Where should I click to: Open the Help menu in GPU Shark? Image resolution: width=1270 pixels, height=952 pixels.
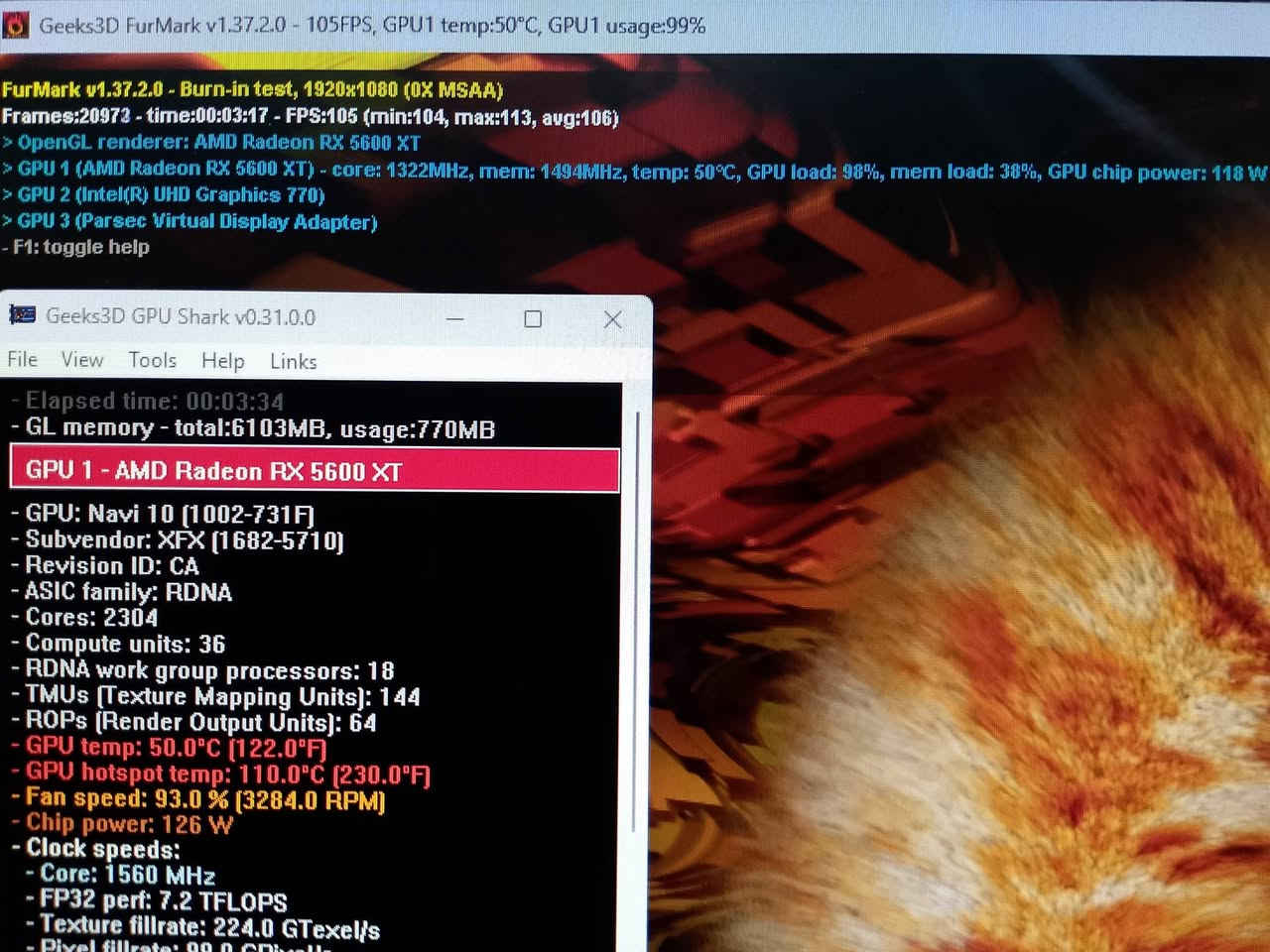click(222, 361)
